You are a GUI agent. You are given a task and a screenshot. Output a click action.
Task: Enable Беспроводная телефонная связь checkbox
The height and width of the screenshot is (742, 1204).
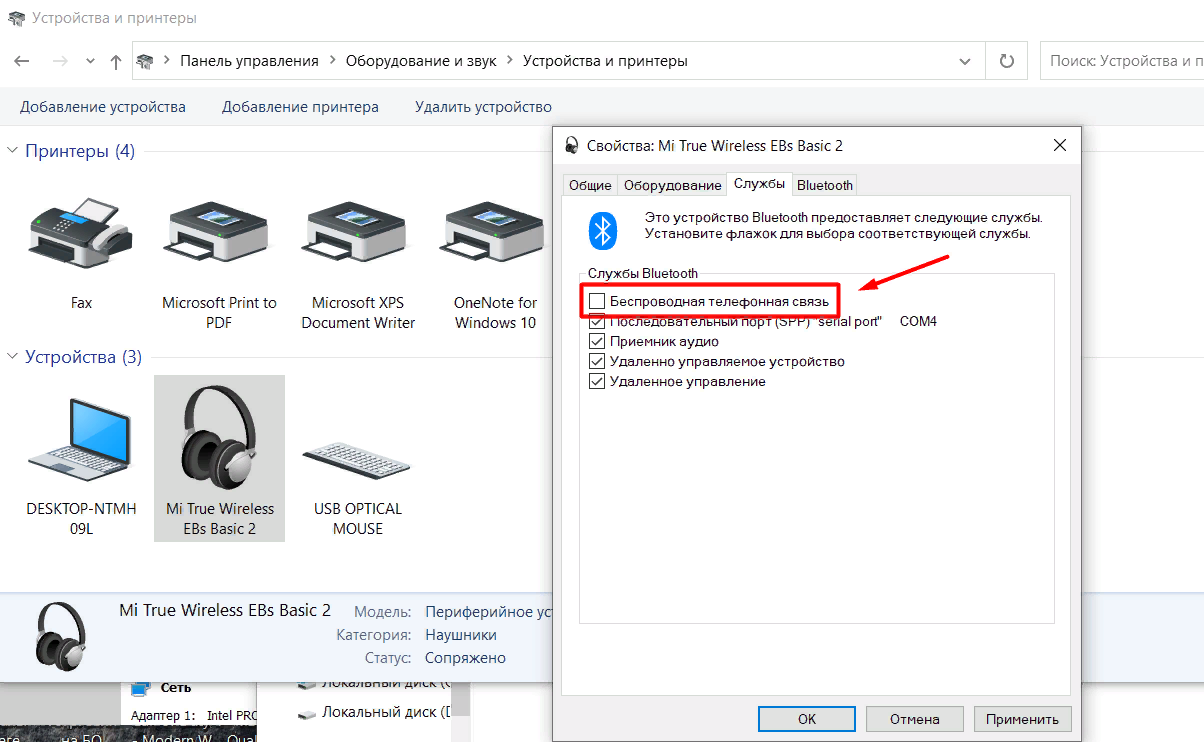tap(597, 301)
